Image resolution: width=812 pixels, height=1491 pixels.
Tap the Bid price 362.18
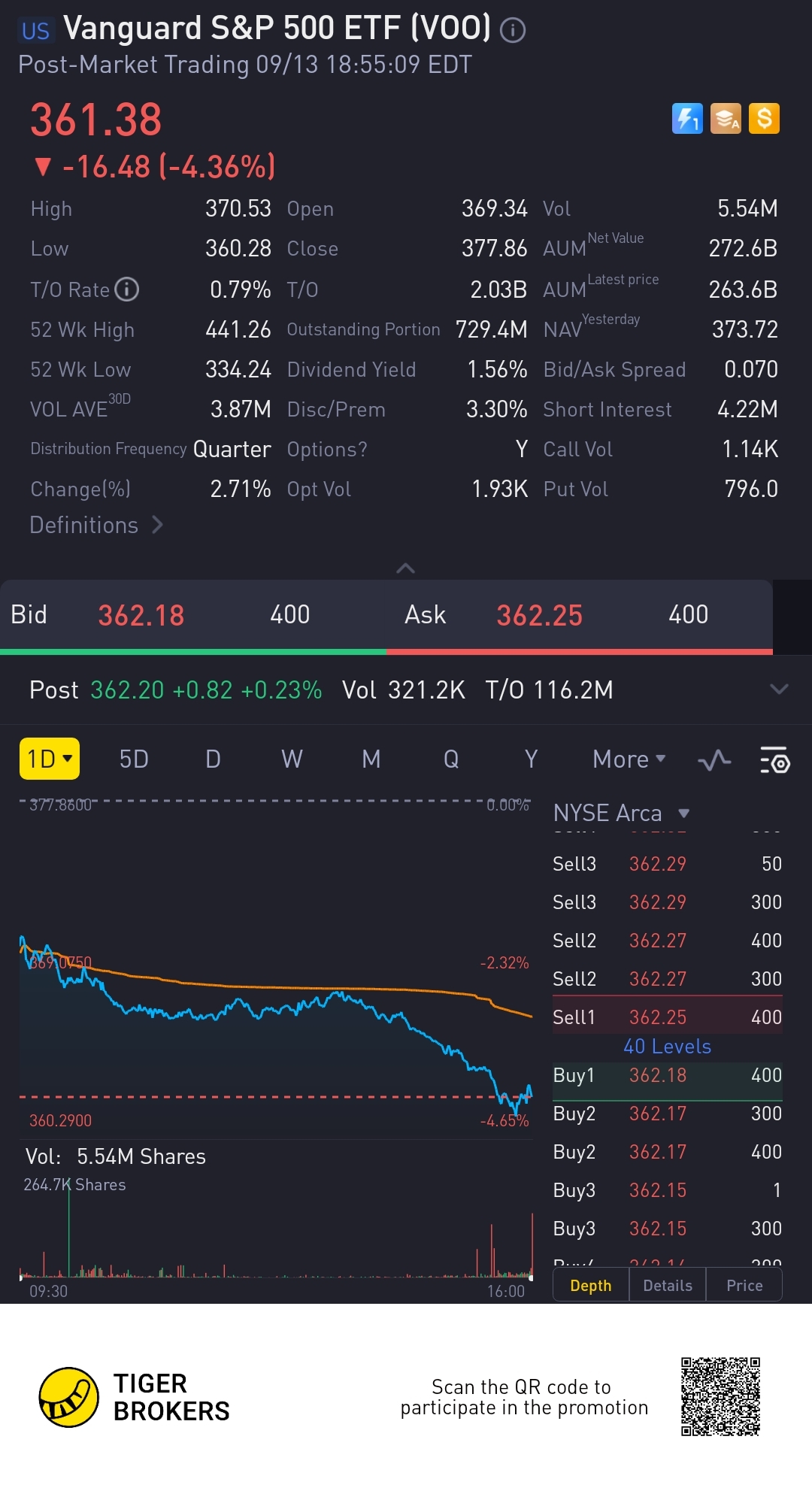(x=141, y=615)
